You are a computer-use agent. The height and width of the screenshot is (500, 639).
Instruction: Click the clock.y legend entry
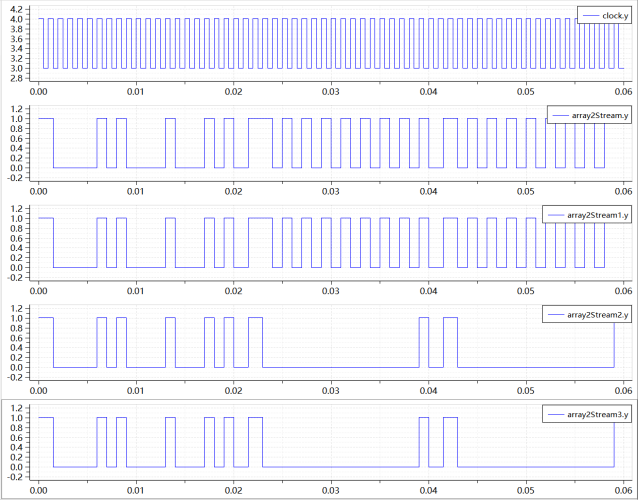(x=604, y=15)
